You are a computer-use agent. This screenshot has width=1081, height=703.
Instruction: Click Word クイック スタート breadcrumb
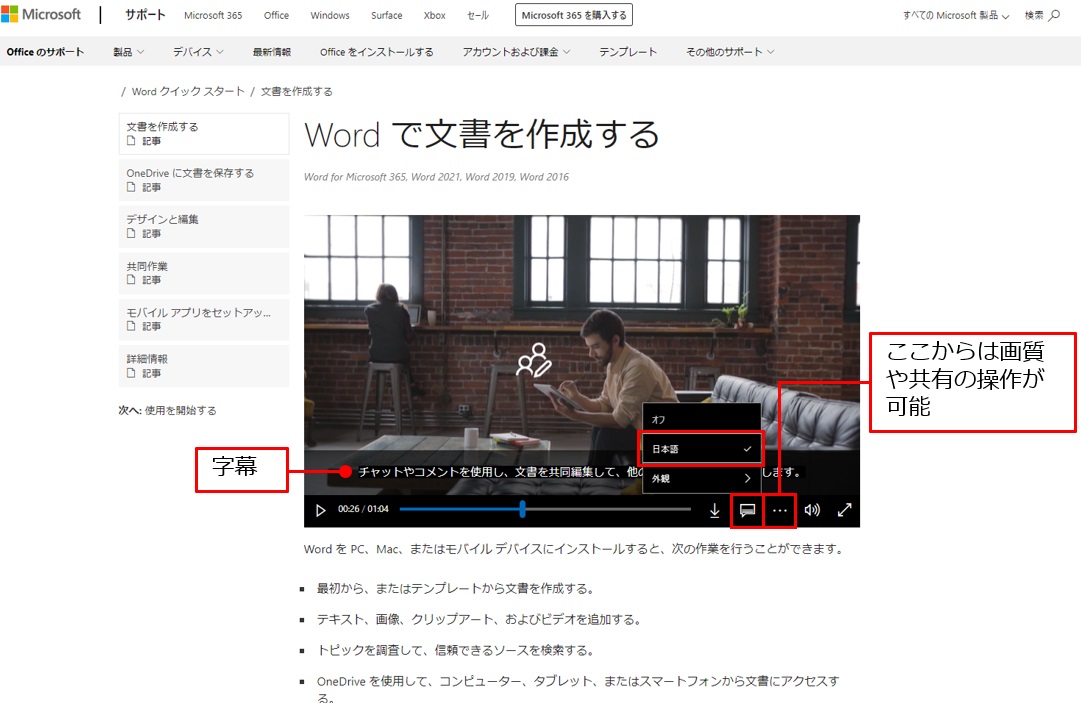click(x=188, y=91)
